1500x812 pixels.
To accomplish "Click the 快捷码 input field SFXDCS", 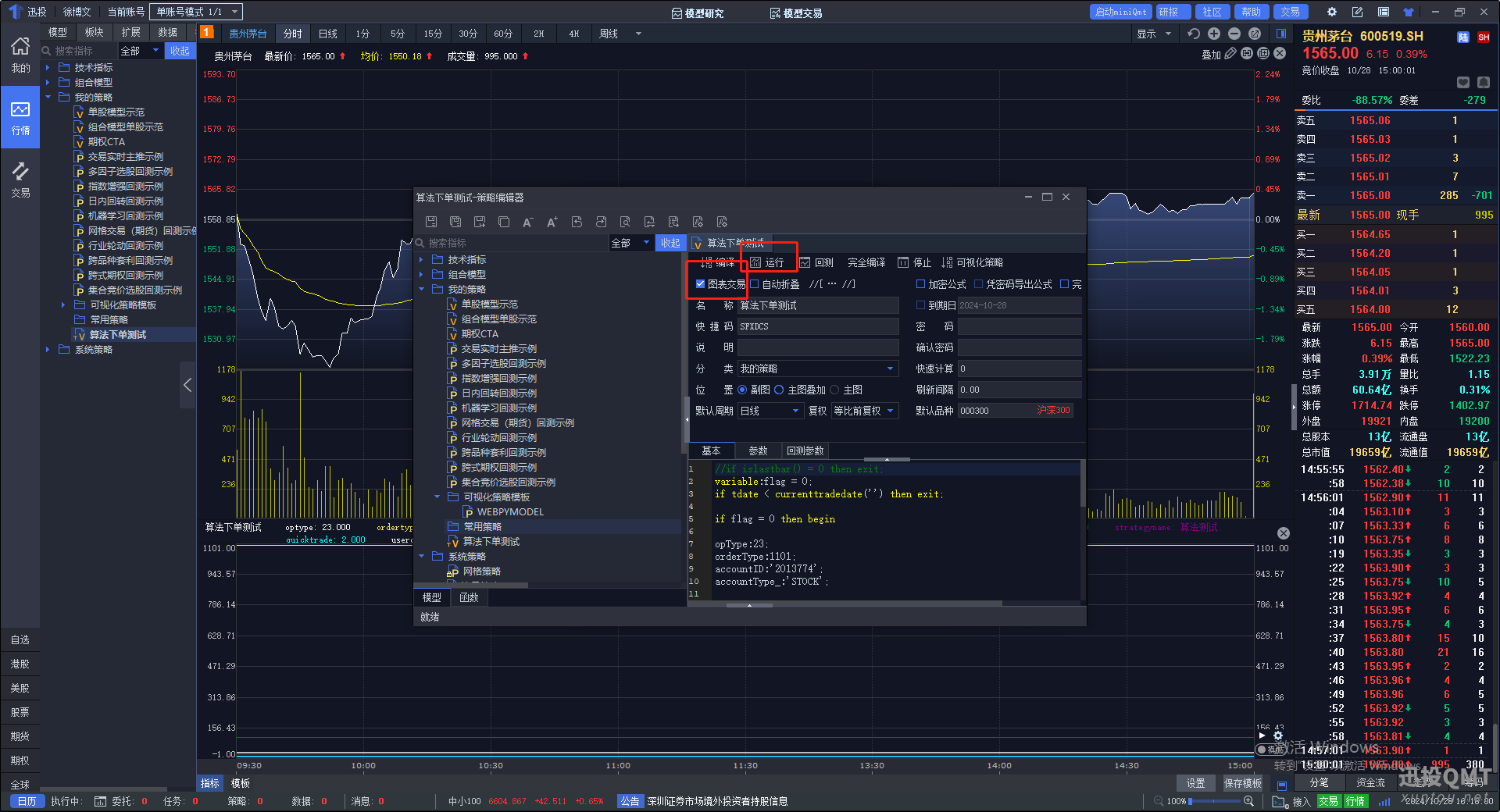I will [818, 326].
